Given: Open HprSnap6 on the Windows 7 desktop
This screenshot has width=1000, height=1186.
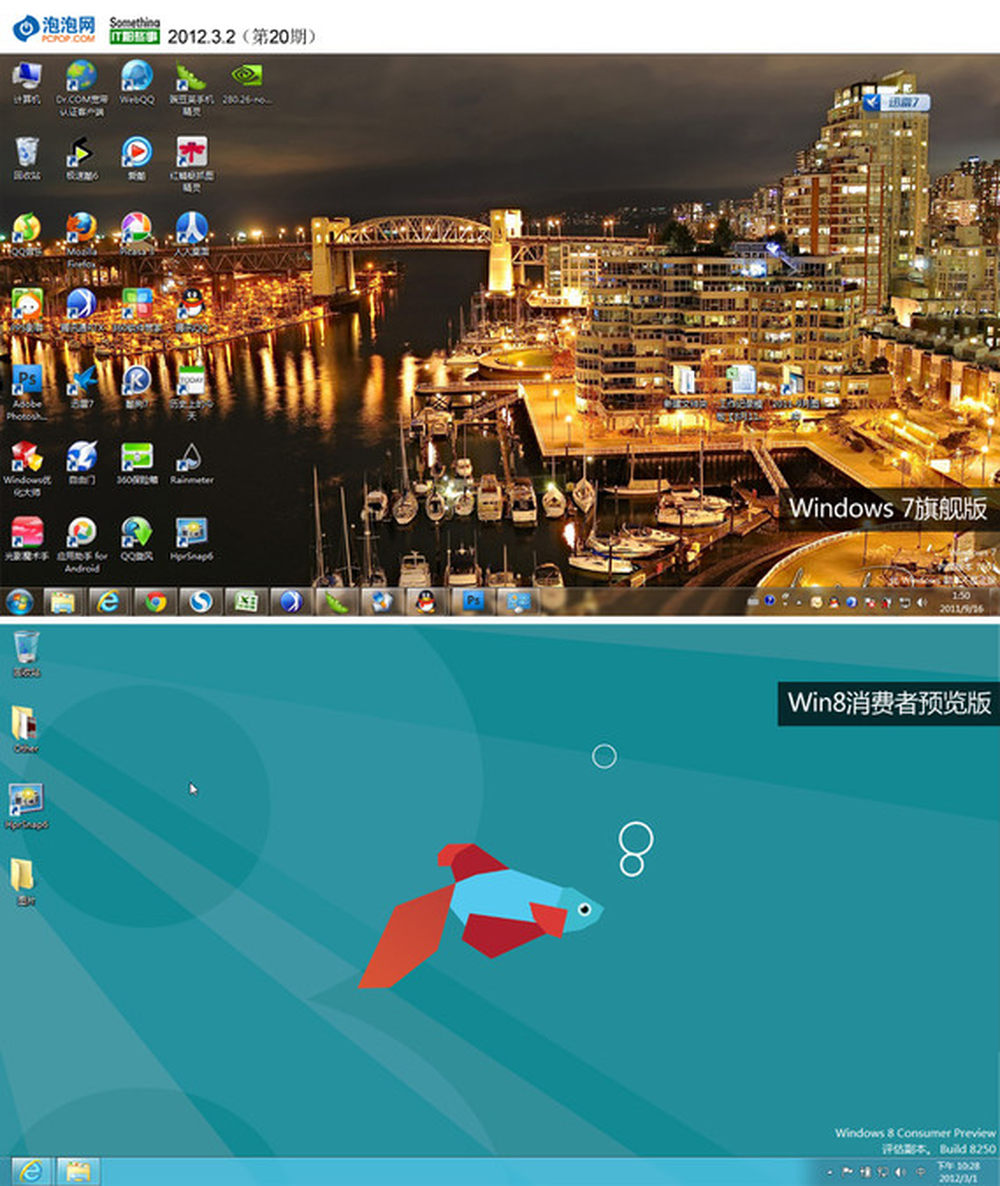Looking at the screenshot, I should (191, 539).
